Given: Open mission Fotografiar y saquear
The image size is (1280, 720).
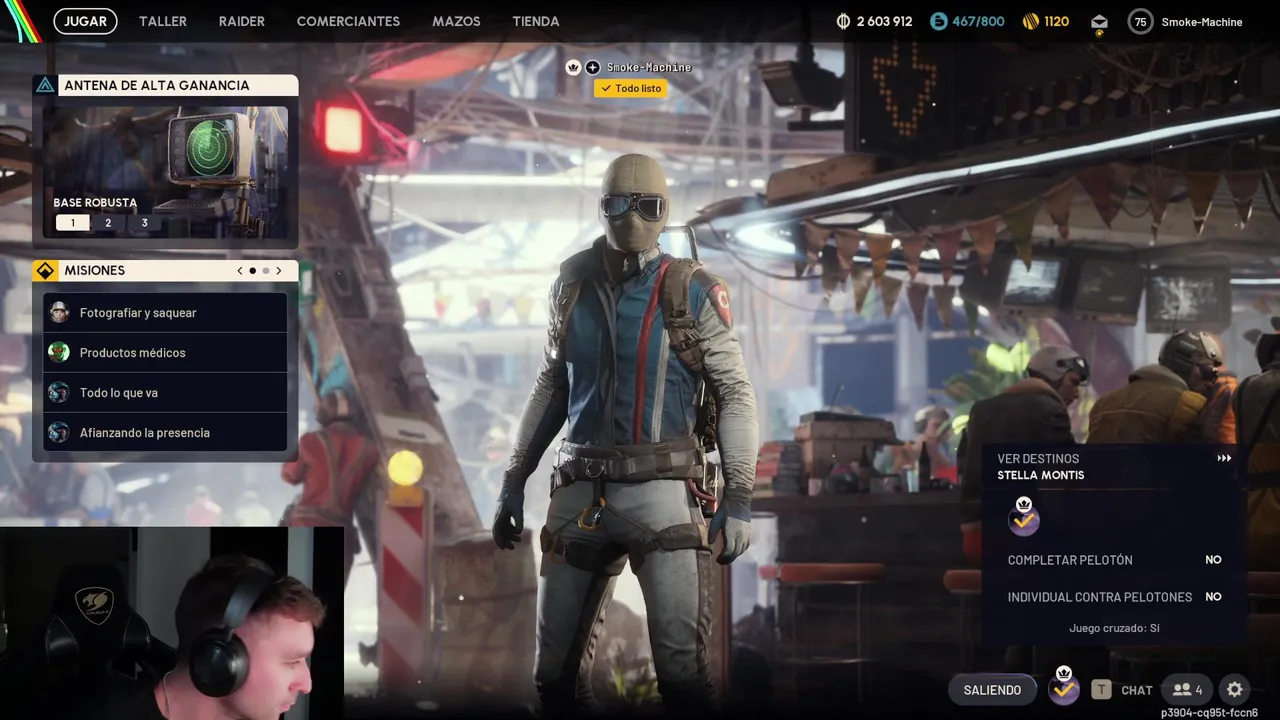Looking at the screenshot, I should click(166, 312).
